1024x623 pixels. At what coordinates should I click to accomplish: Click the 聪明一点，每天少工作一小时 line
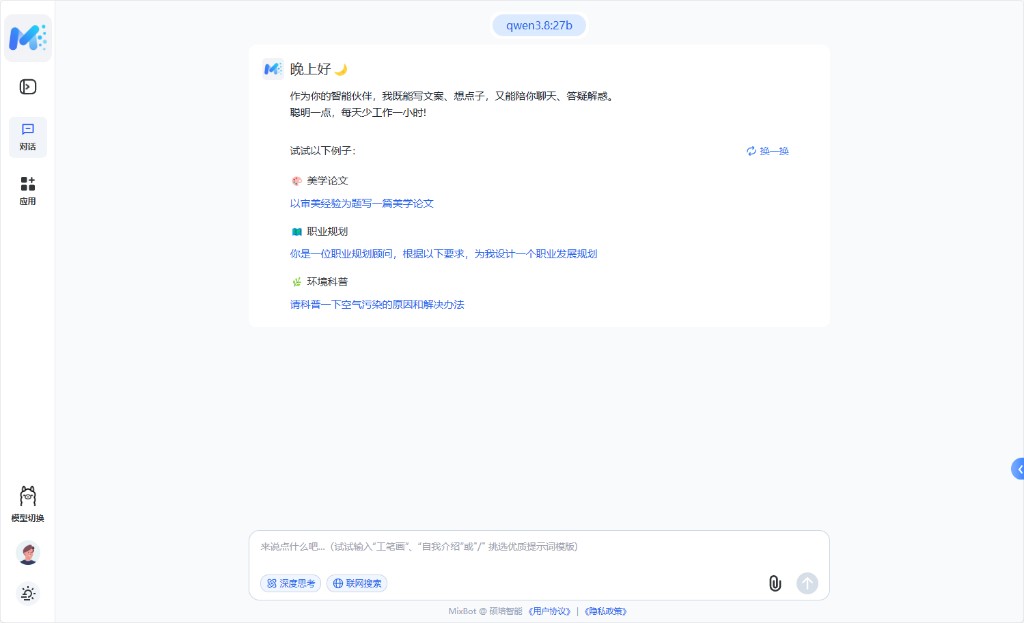[358, 113]
